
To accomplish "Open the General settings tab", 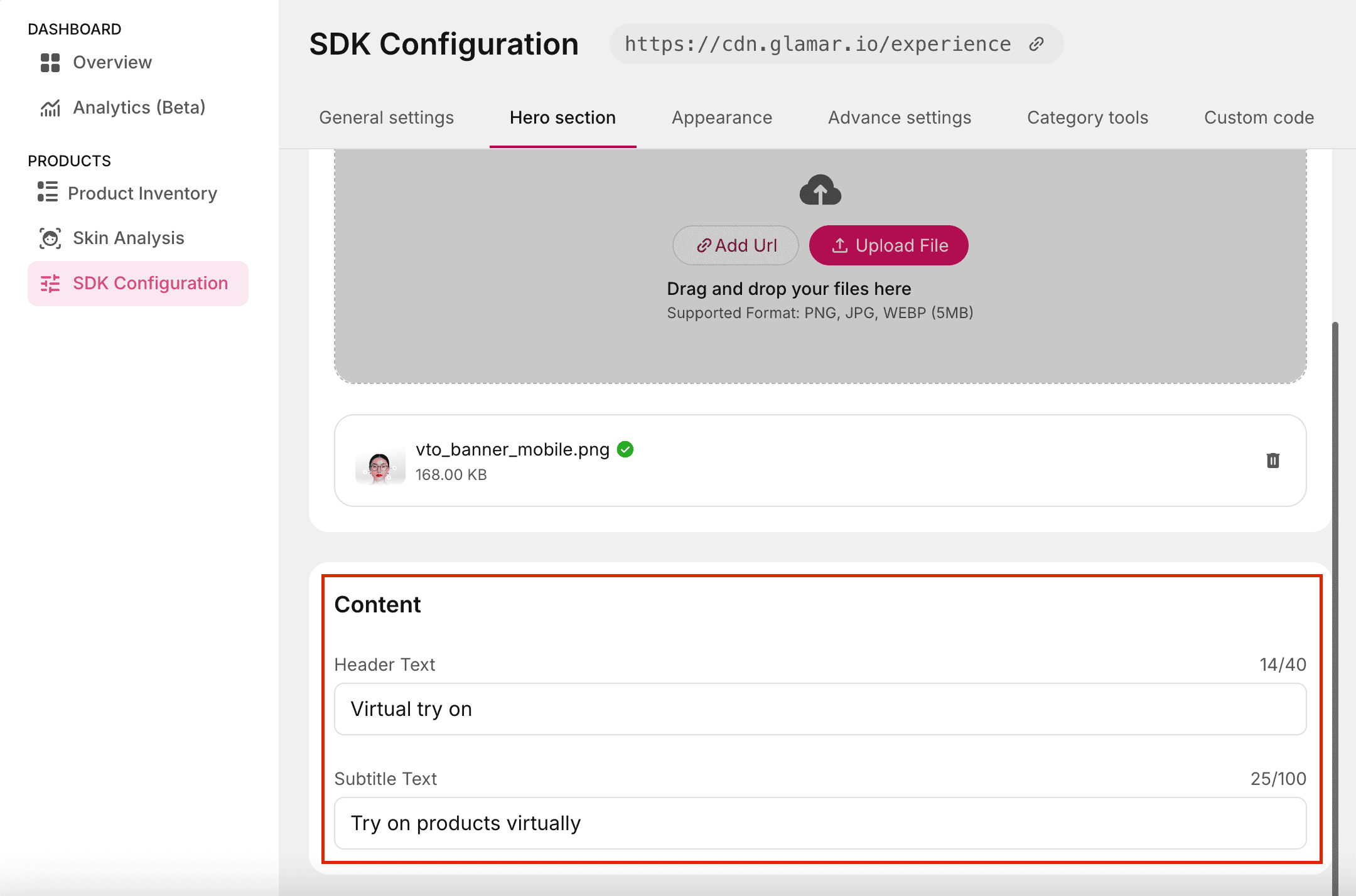I will (x=386, y=117).
